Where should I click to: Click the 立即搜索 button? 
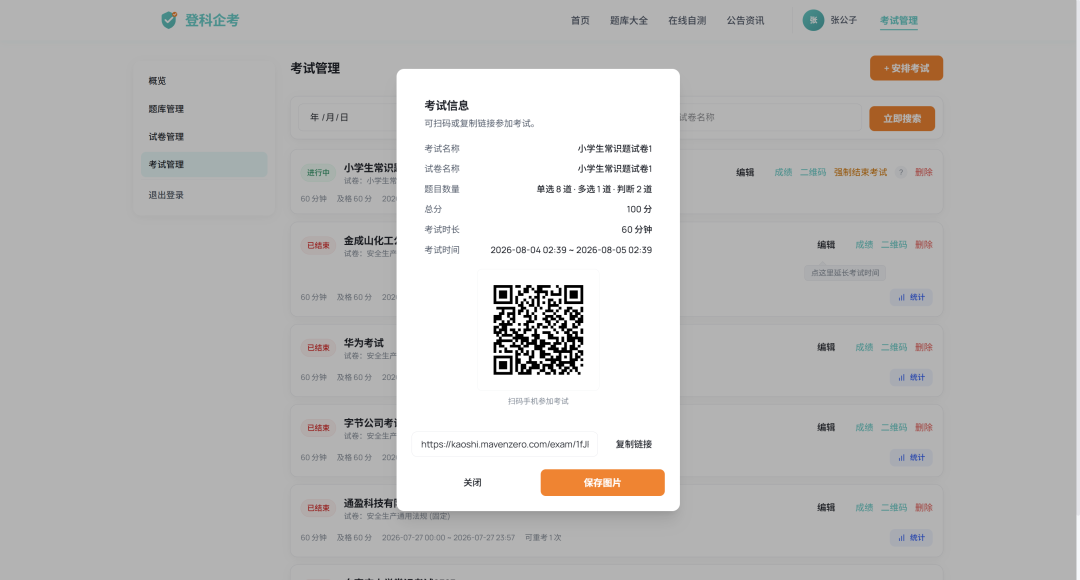pyautogui.click(x=902, y=118)
